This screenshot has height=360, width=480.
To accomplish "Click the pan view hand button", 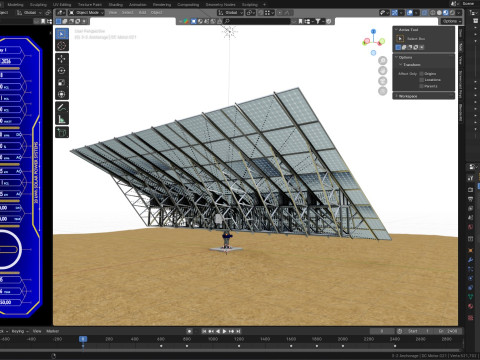I will click(x=383, y=70).
